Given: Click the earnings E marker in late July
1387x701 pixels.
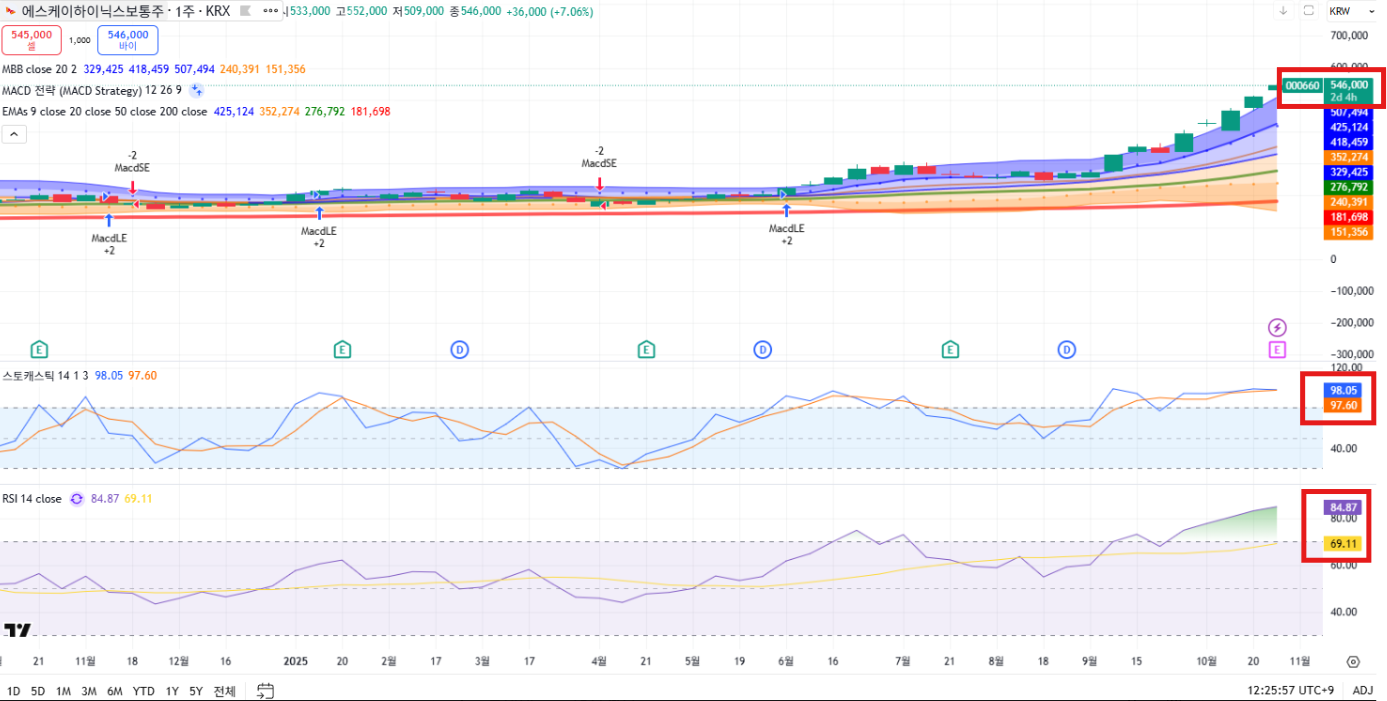Looking at the screenshot, I should click(x=950, y=349).
